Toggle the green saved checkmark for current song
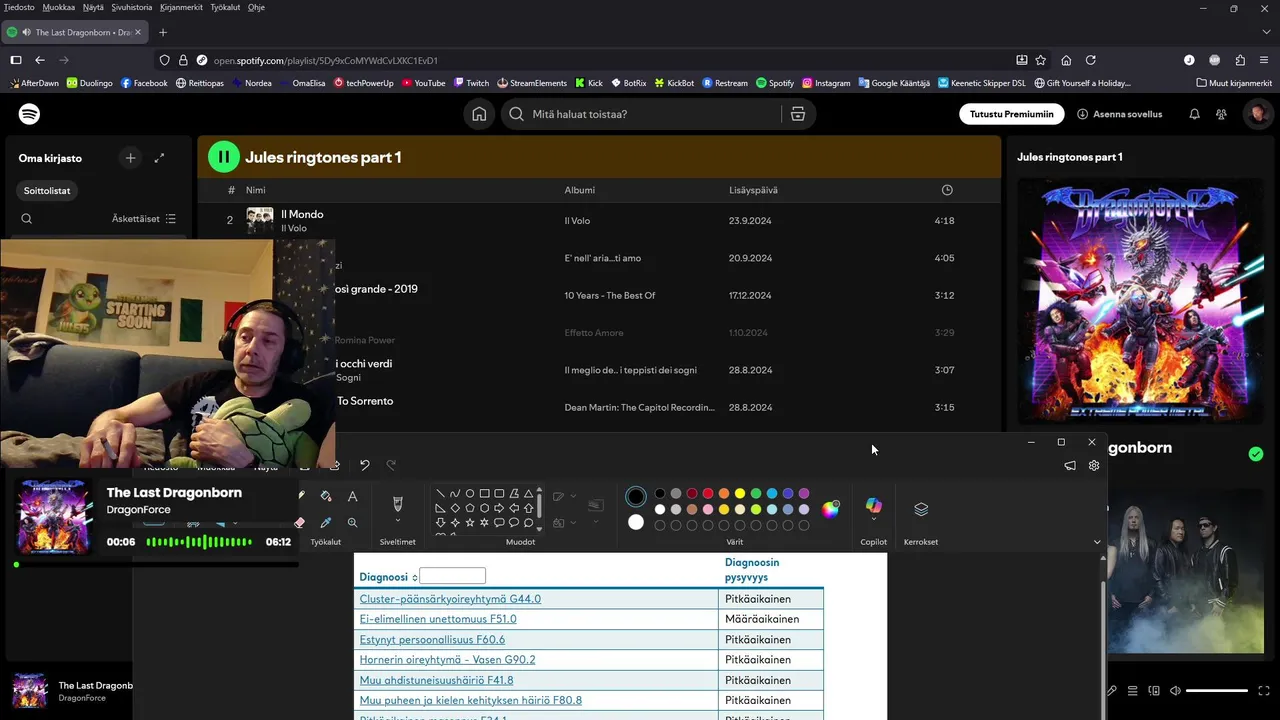The width and height of the screenshot is (1280, 720). point(1256,454)
